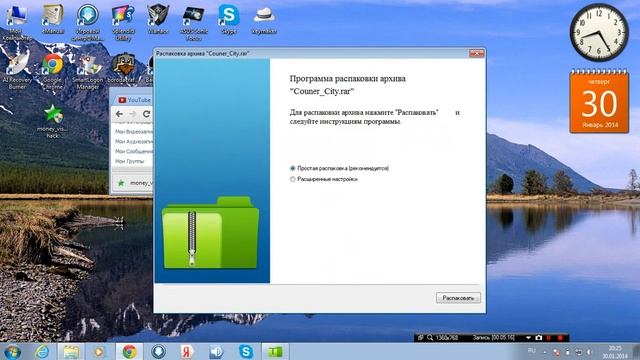
Task: Open Мои Видеозаписи in Chrome page
Action: tap(133, 131)
